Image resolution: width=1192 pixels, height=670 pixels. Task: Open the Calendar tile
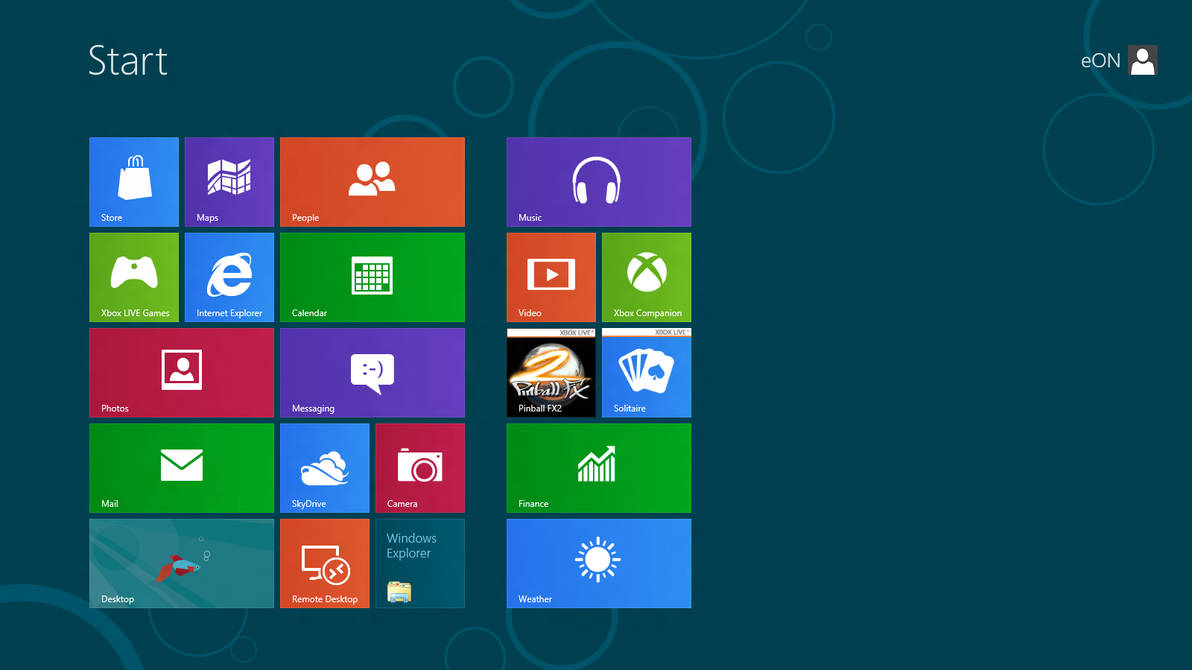[x=372, y=277]
